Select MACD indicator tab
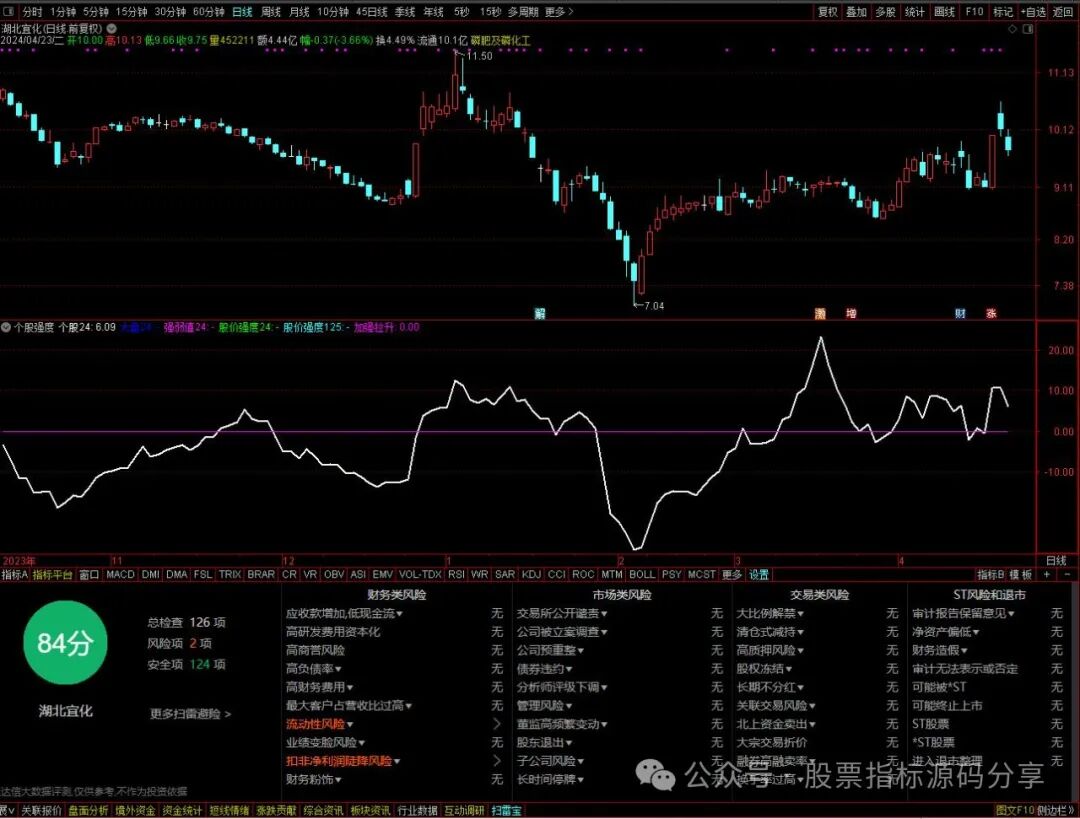 121,574
